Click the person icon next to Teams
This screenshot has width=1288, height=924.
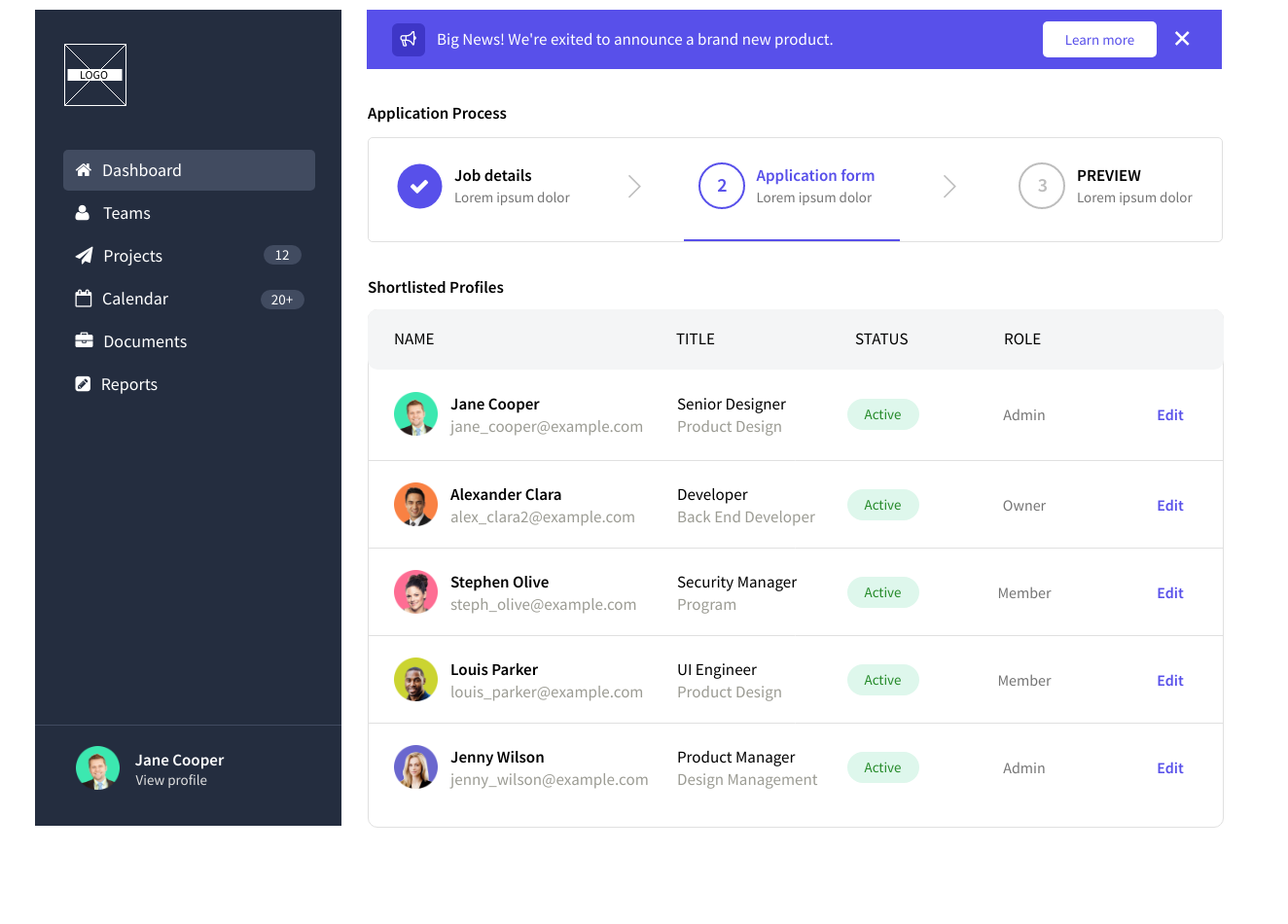click(83, 213)
